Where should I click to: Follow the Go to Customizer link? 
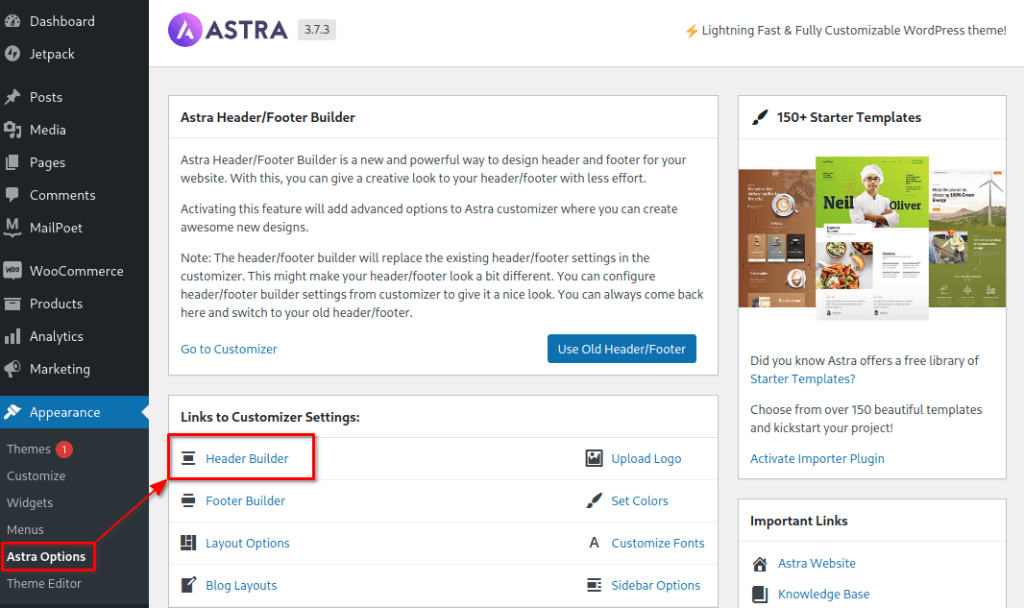[x=229, y=349]
